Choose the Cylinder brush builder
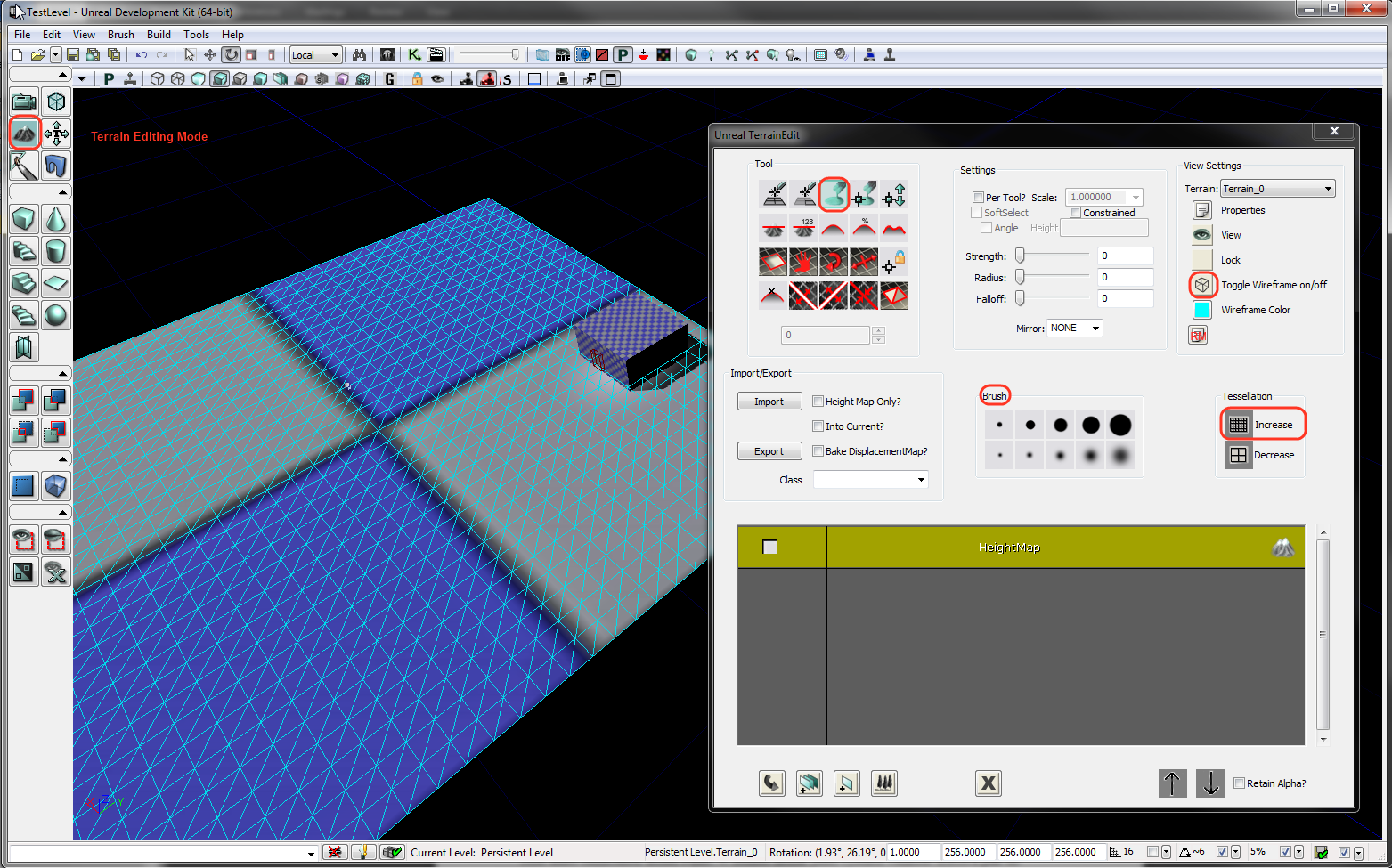Image resolution: width=1392 pixels, height=868 pixels. (56, 251)
